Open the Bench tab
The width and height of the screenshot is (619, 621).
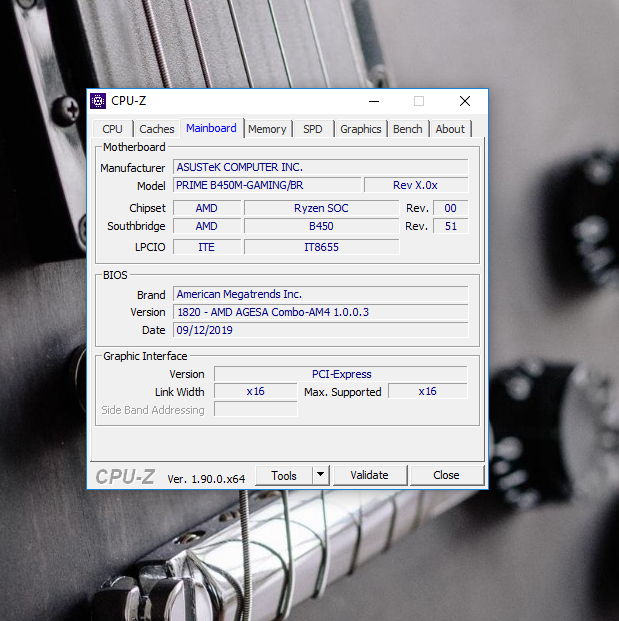pos(408,129)
